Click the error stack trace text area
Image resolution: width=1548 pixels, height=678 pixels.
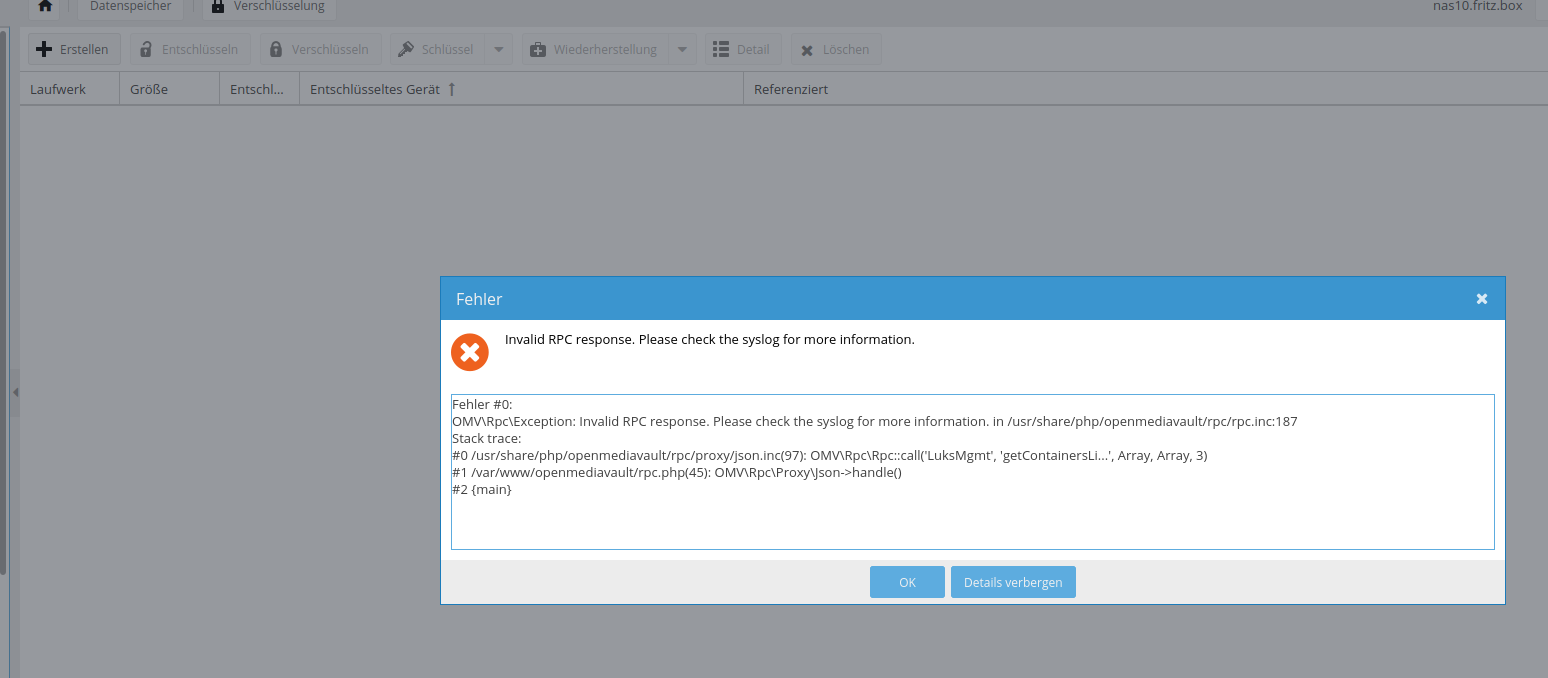(x=972, y=471)
